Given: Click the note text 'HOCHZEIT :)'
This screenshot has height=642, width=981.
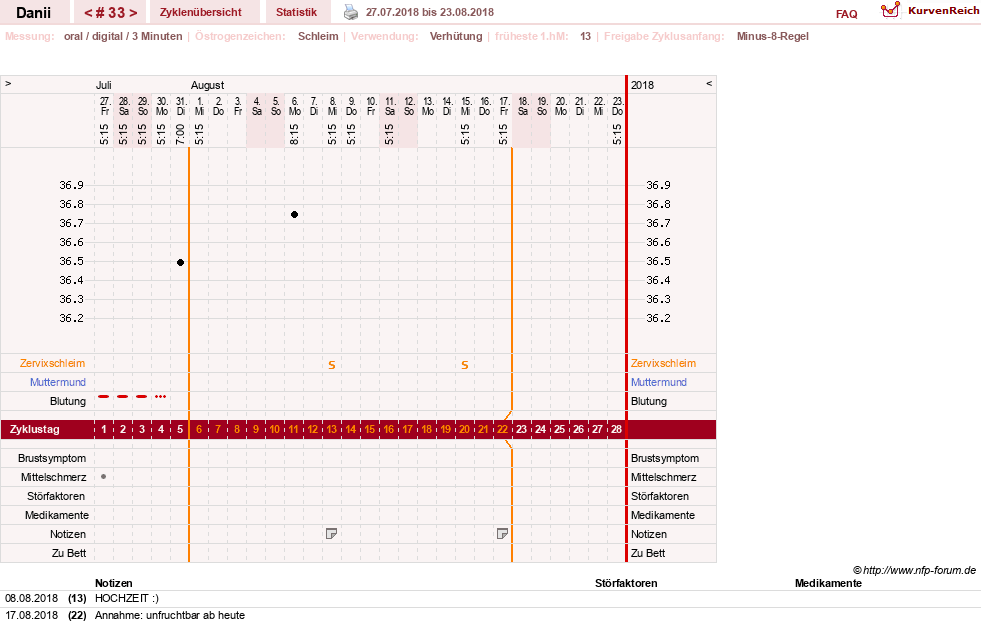Looking at the screenshot, I should [x=127, y=598].
